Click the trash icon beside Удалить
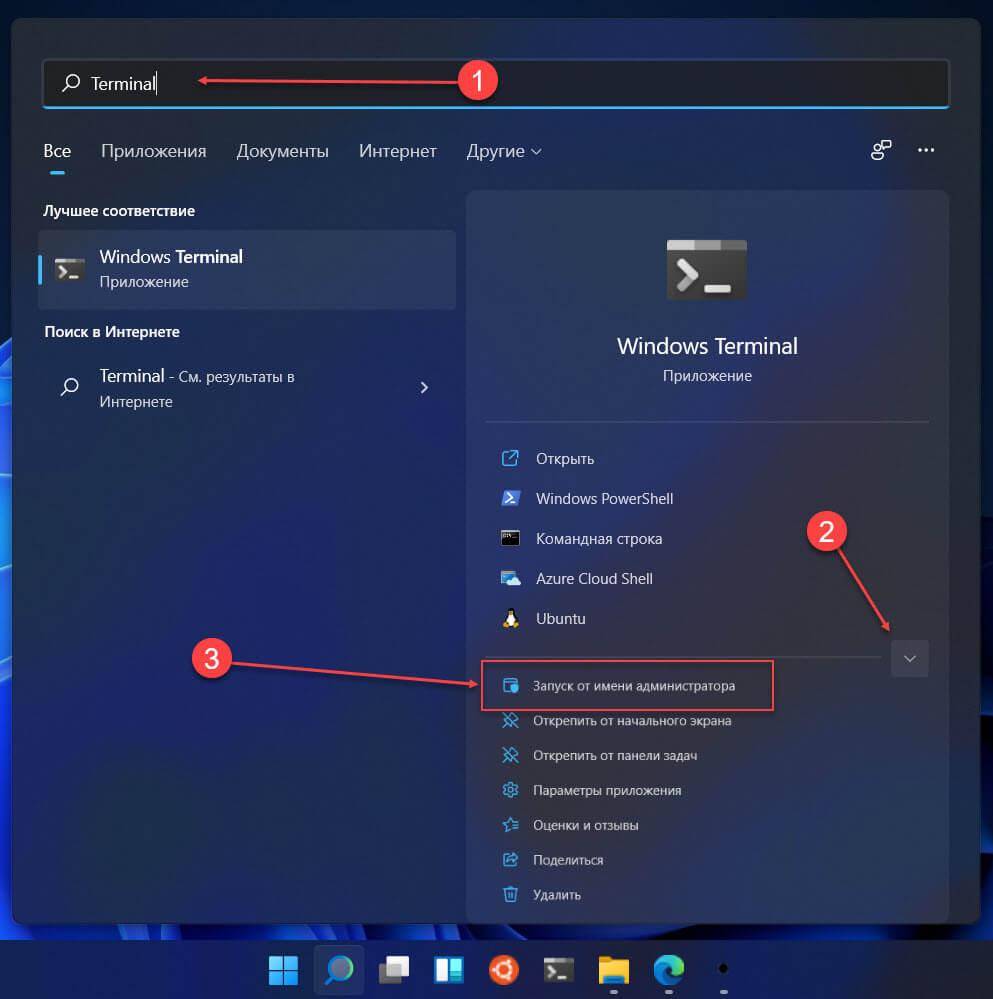993x999 pixels. [x=510, y=895]
